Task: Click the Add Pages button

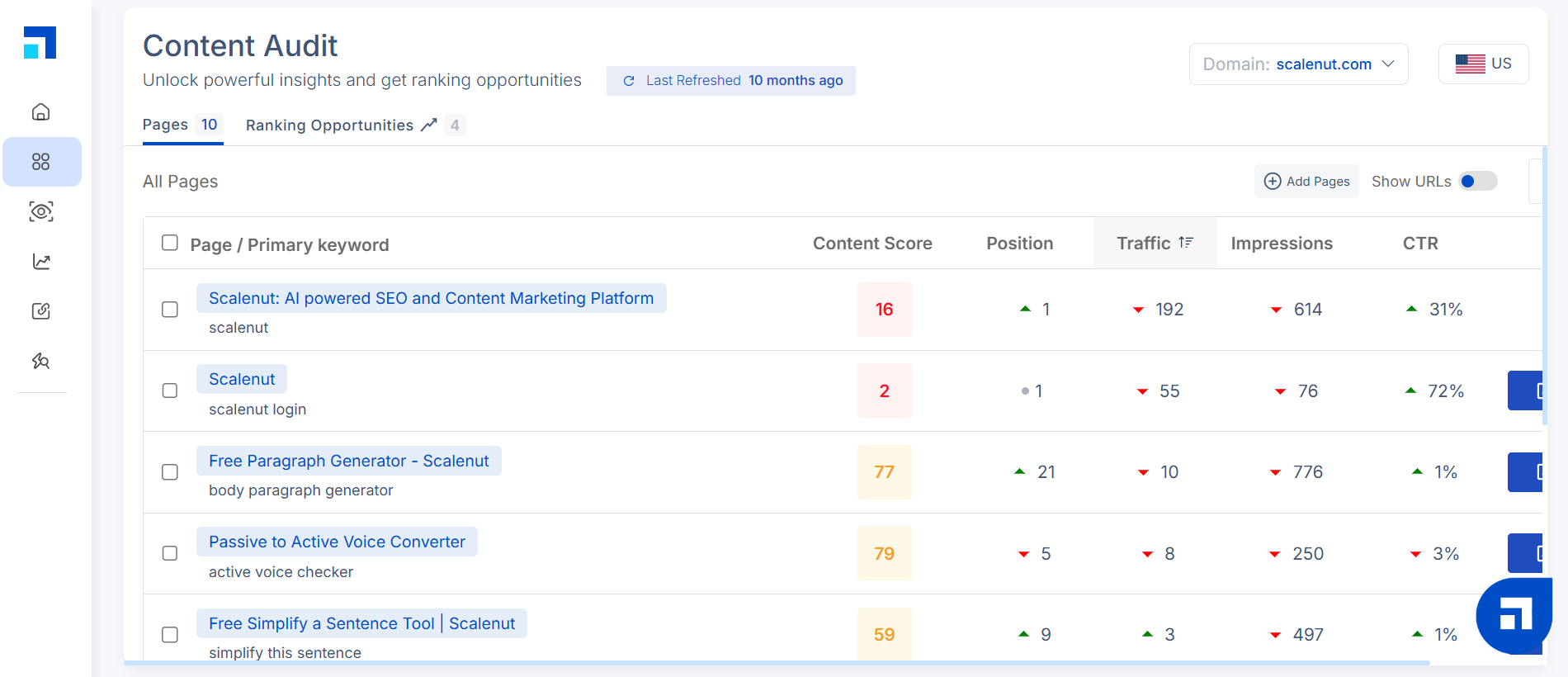Action: coord(1306,181)
